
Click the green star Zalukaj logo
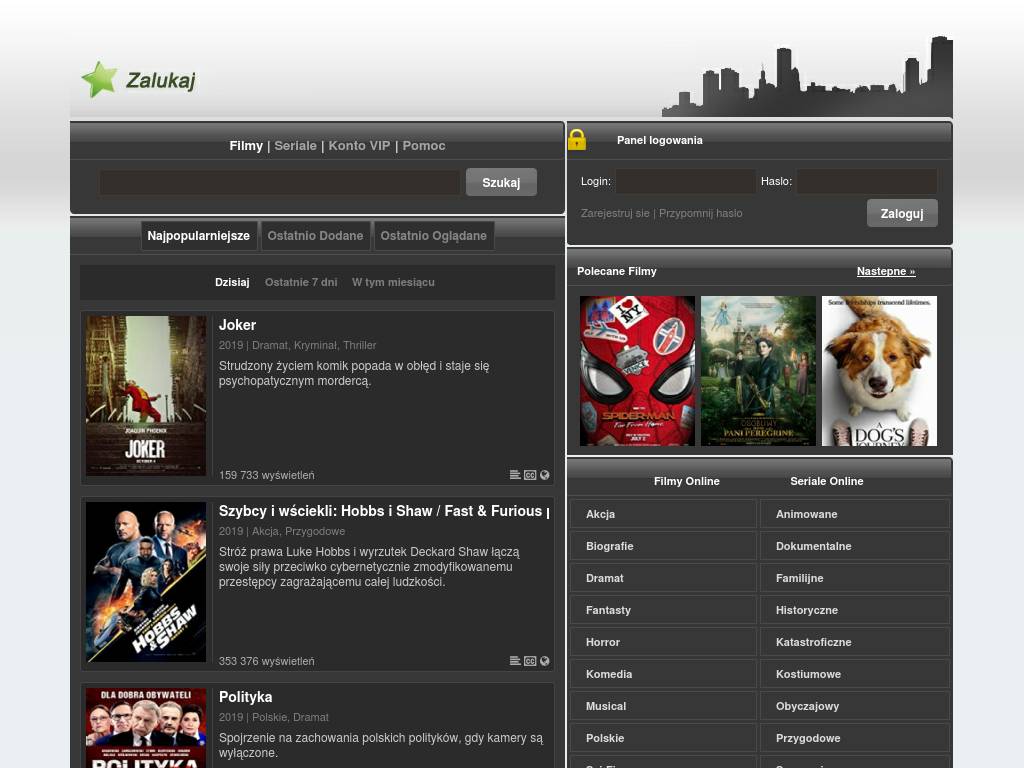tap(99, 80)
